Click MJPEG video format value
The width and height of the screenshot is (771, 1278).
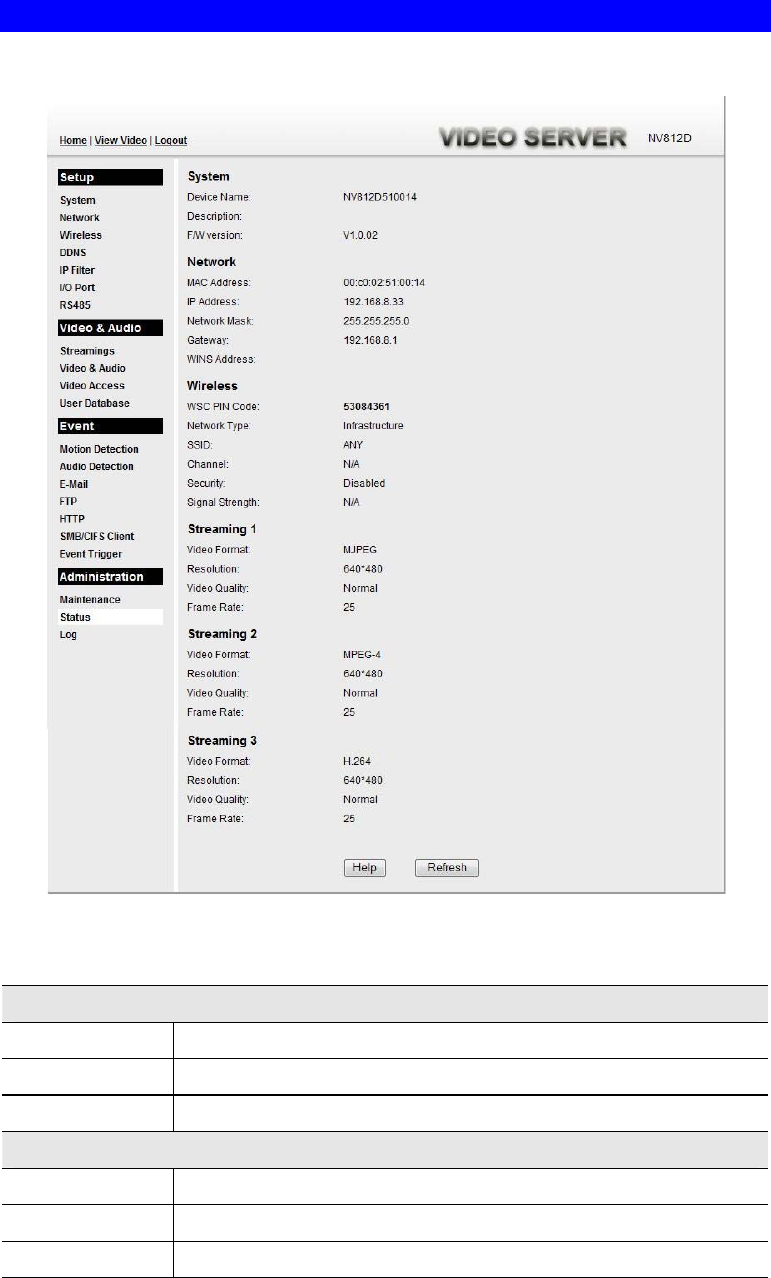point(359,550)
